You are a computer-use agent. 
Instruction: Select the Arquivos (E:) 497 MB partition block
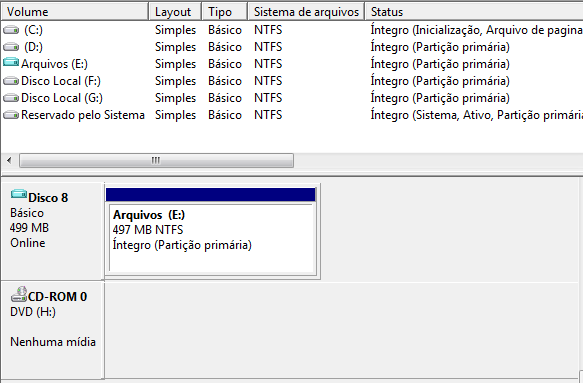coord(211,238)
